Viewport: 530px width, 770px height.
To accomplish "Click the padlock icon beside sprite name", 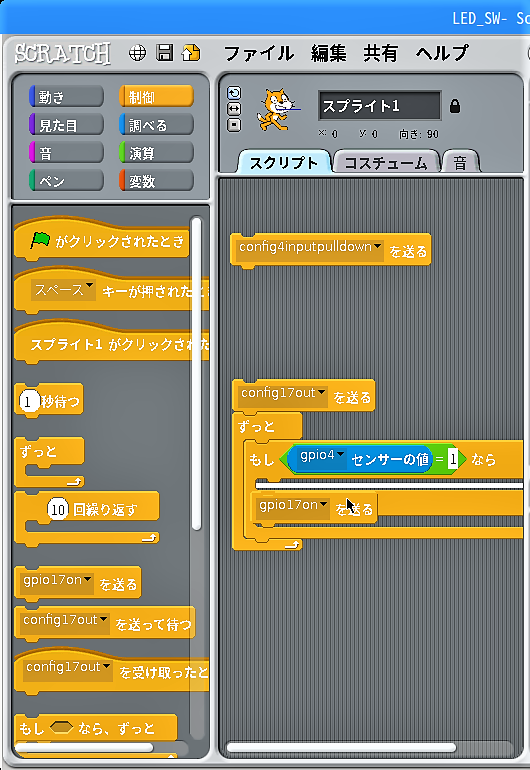I will pos(455,106).
